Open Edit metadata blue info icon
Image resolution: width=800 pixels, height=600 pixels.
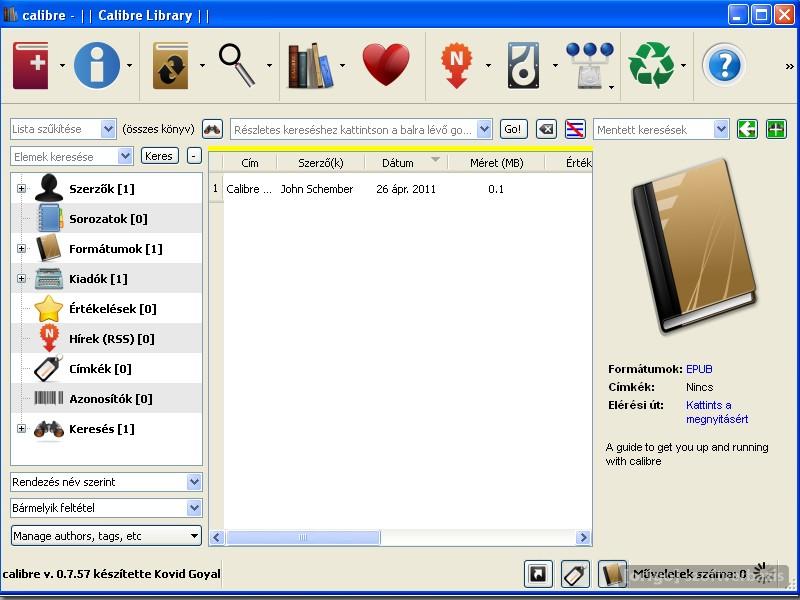click(97, 65)
